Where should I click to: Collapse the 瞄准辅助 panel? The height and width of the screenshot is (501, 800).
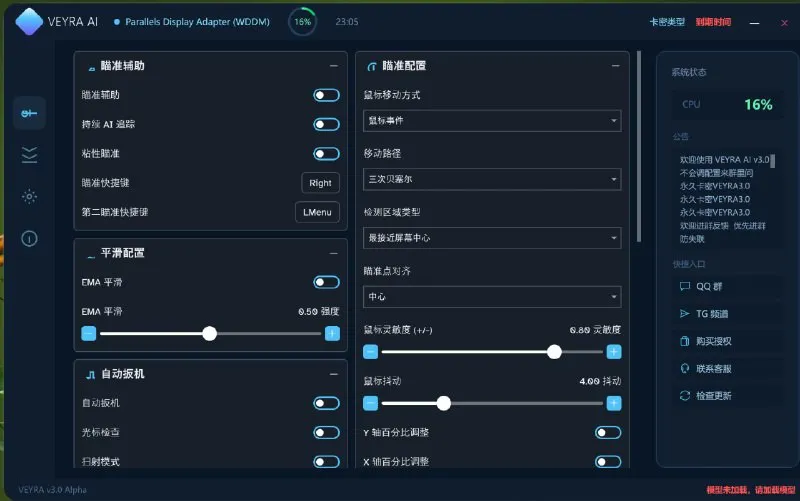click(334, 66)
